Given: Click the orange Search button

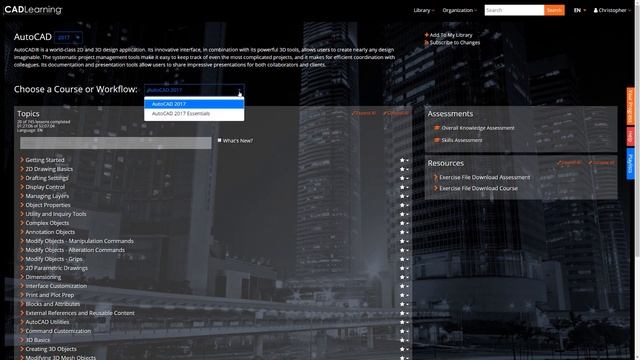Looking at the screenshot, I should (x=554, y=10).
